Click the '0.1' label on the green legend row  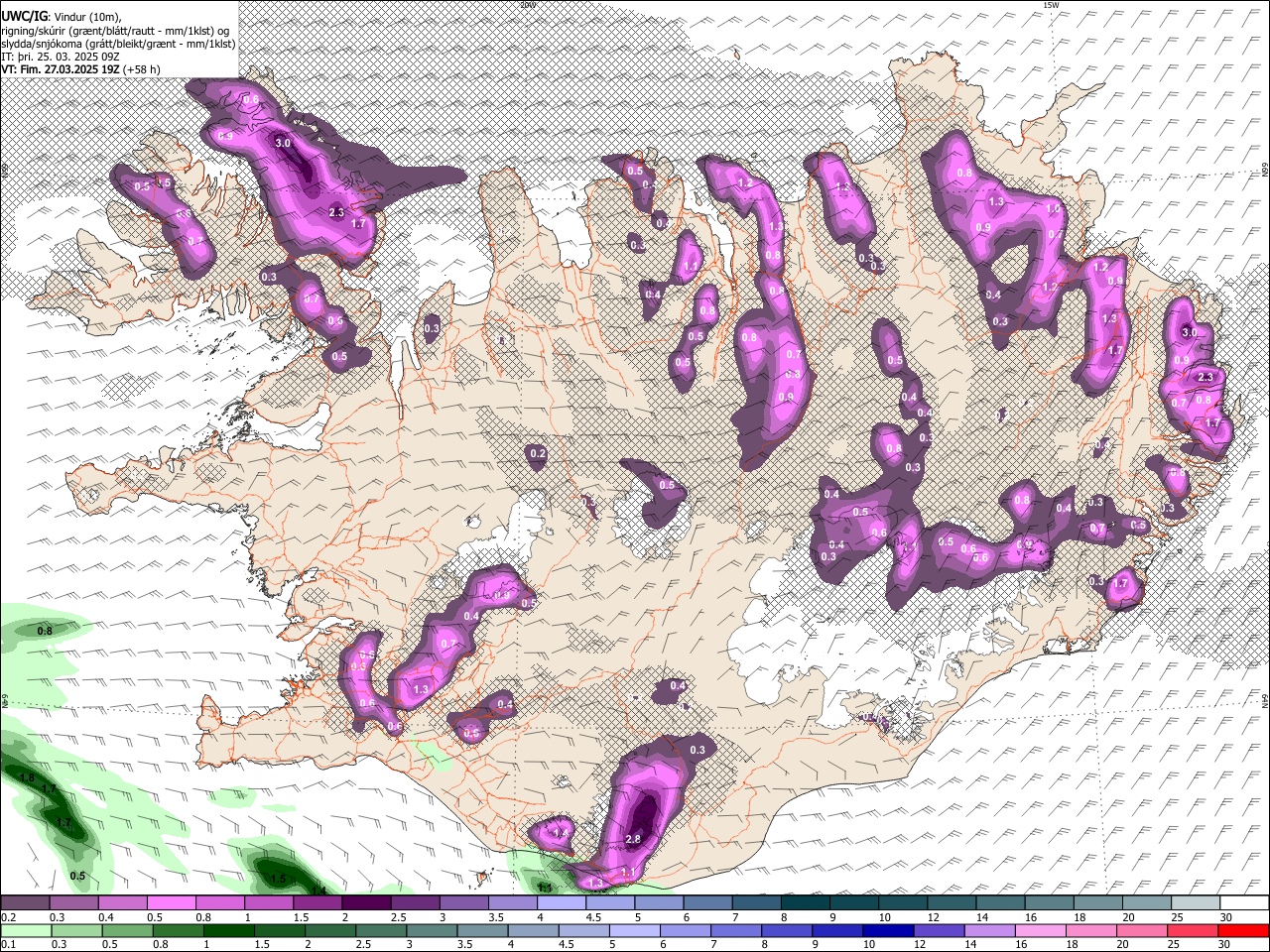8,945
